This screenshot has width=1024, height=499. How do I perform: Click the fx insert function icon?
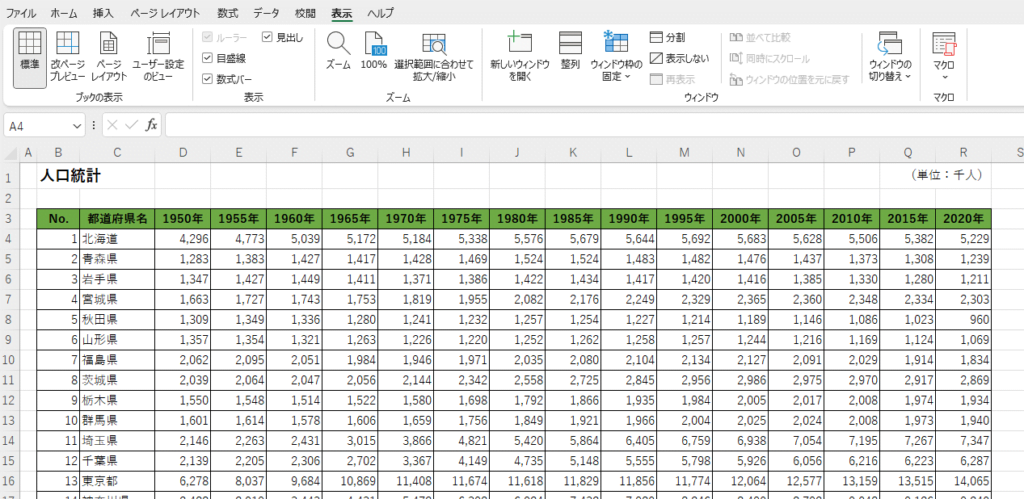pos(151,125)
